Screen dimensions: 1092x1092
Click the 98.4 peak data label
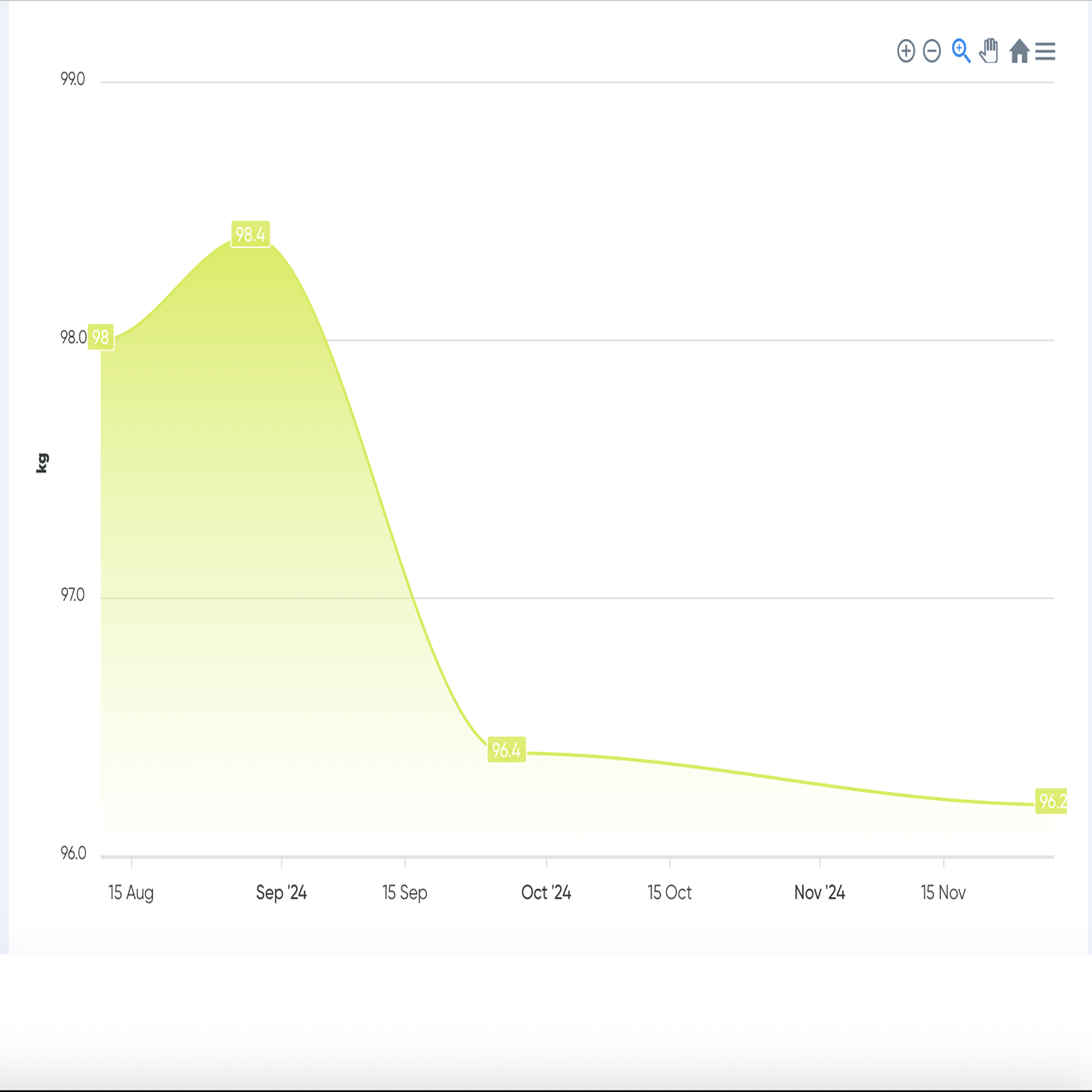pos(250,235)
